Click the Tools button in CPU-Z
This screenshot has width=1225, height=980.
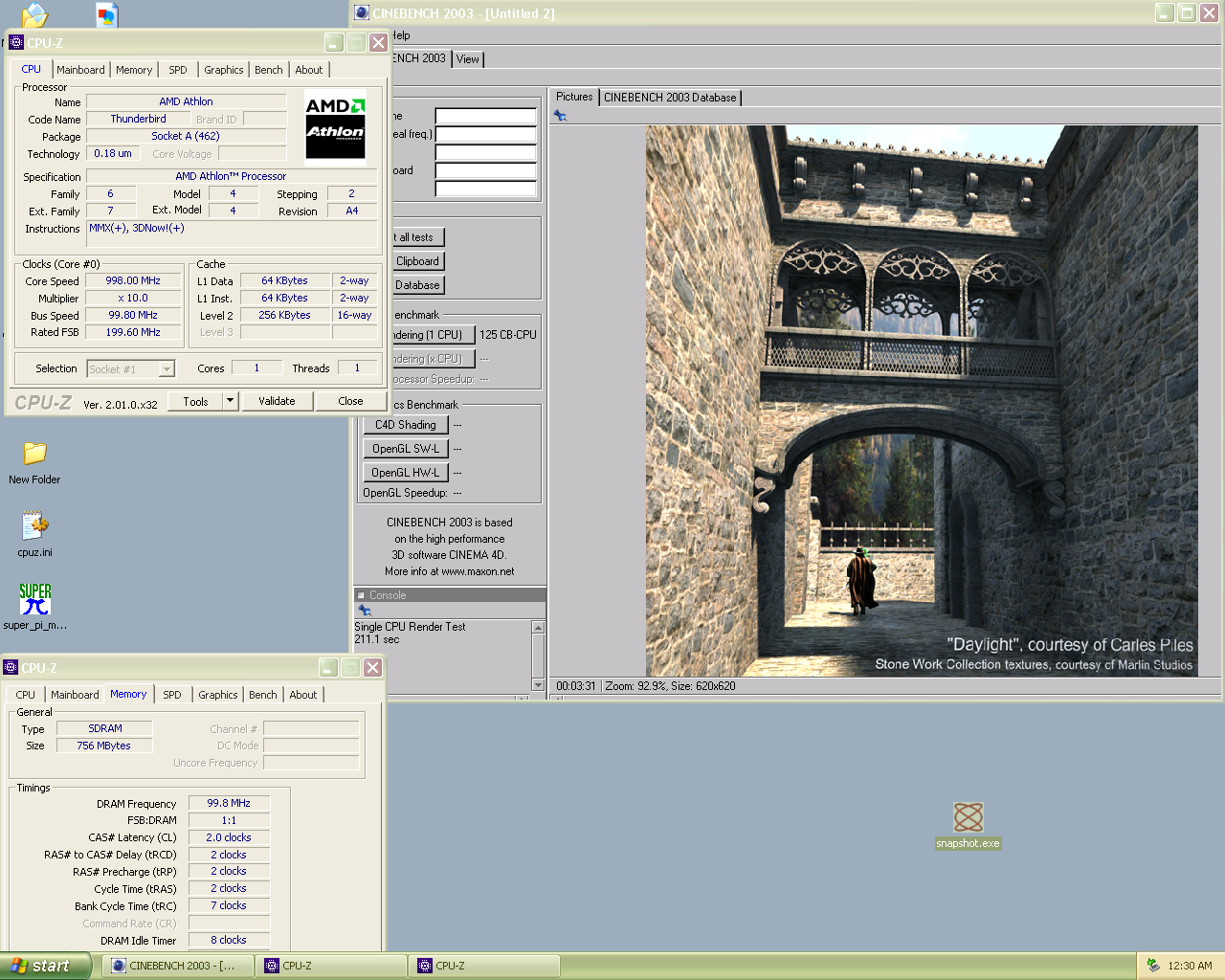196,401
